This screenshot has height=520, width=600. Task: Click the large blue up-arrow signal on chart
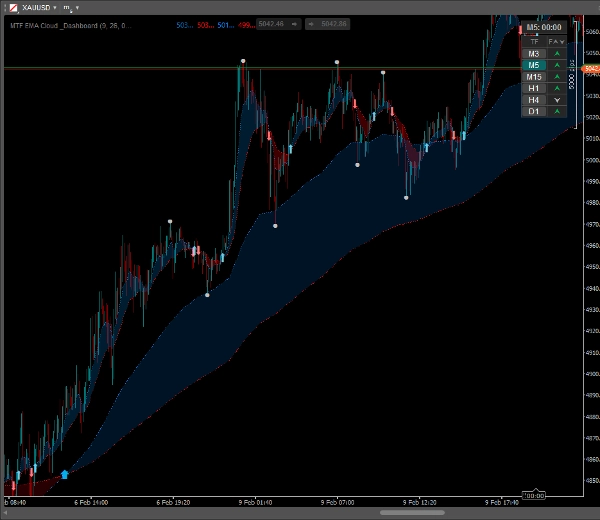(65, 474)
